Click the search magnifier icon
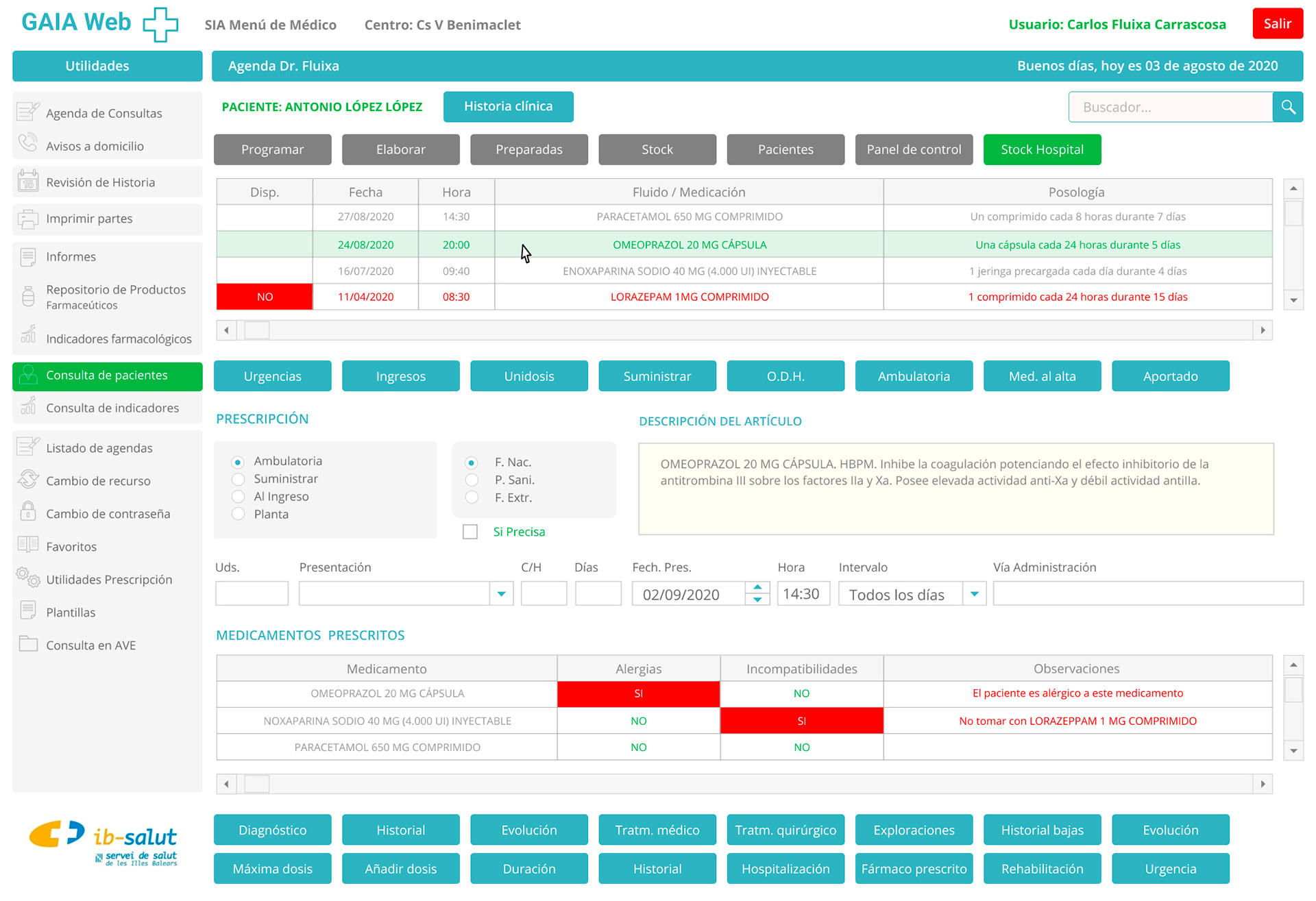 1288,107
